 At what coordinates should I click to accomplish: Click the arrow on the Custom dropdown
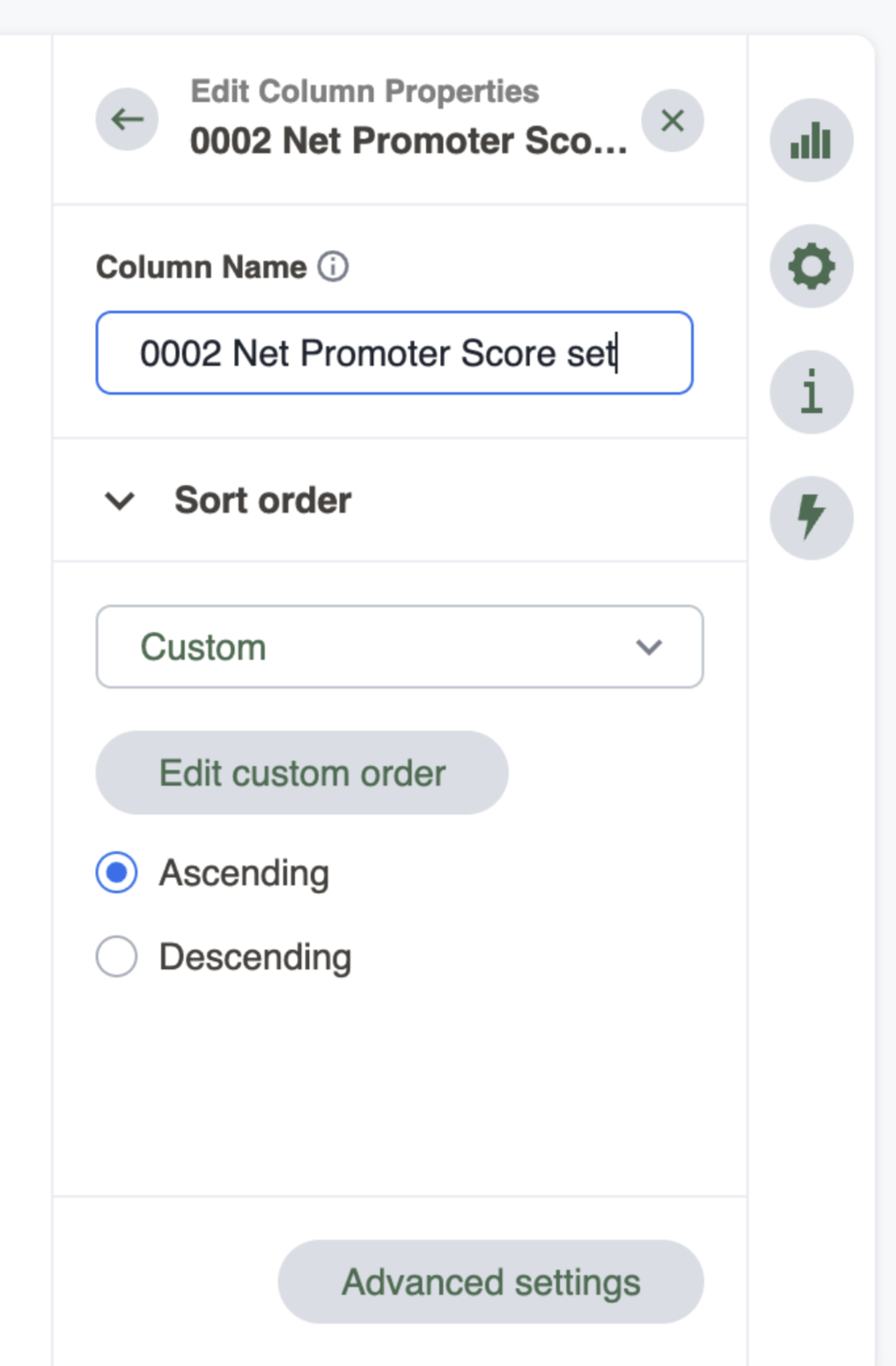649,647
